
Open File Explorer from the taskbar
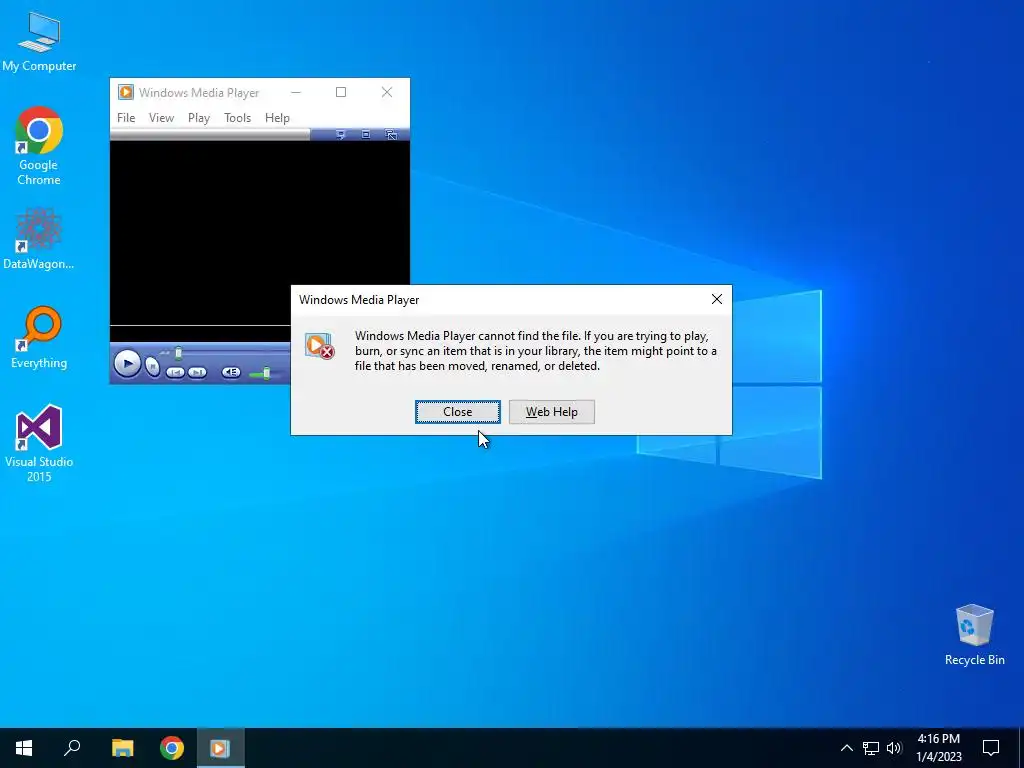pos(122,748)
